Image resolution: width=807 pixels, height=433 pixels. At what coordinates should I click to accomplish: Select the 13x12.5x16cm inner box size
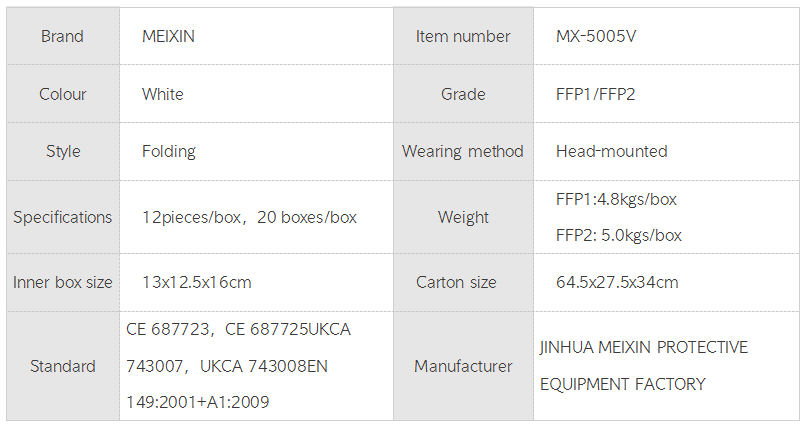[x=197, y=282]
